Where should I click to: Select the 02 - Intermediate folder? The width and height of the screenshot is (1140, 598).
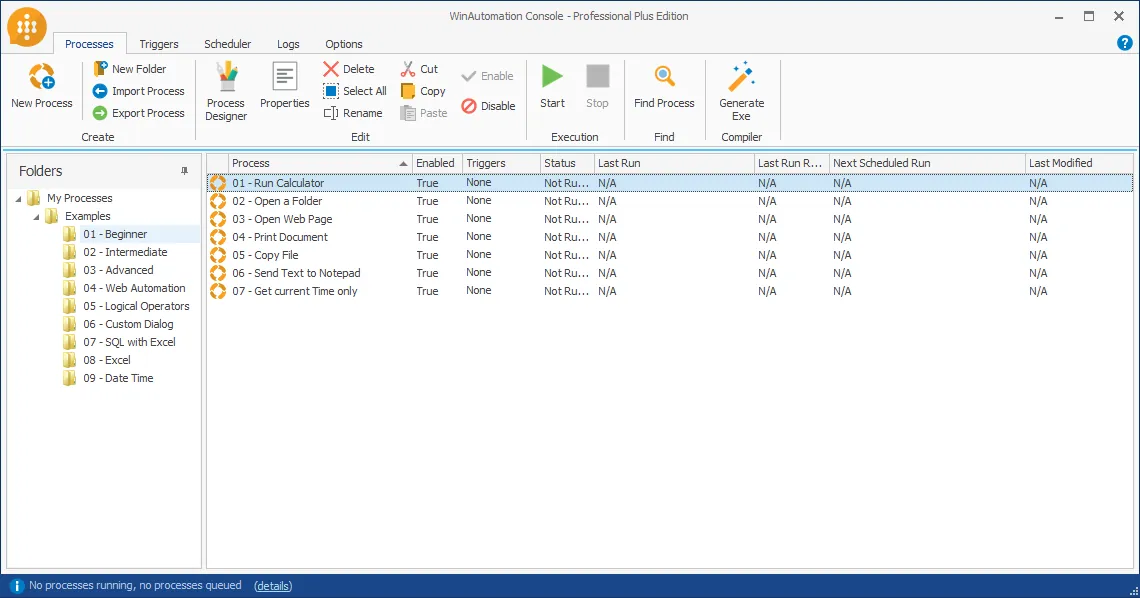click(x=125, y=252)
